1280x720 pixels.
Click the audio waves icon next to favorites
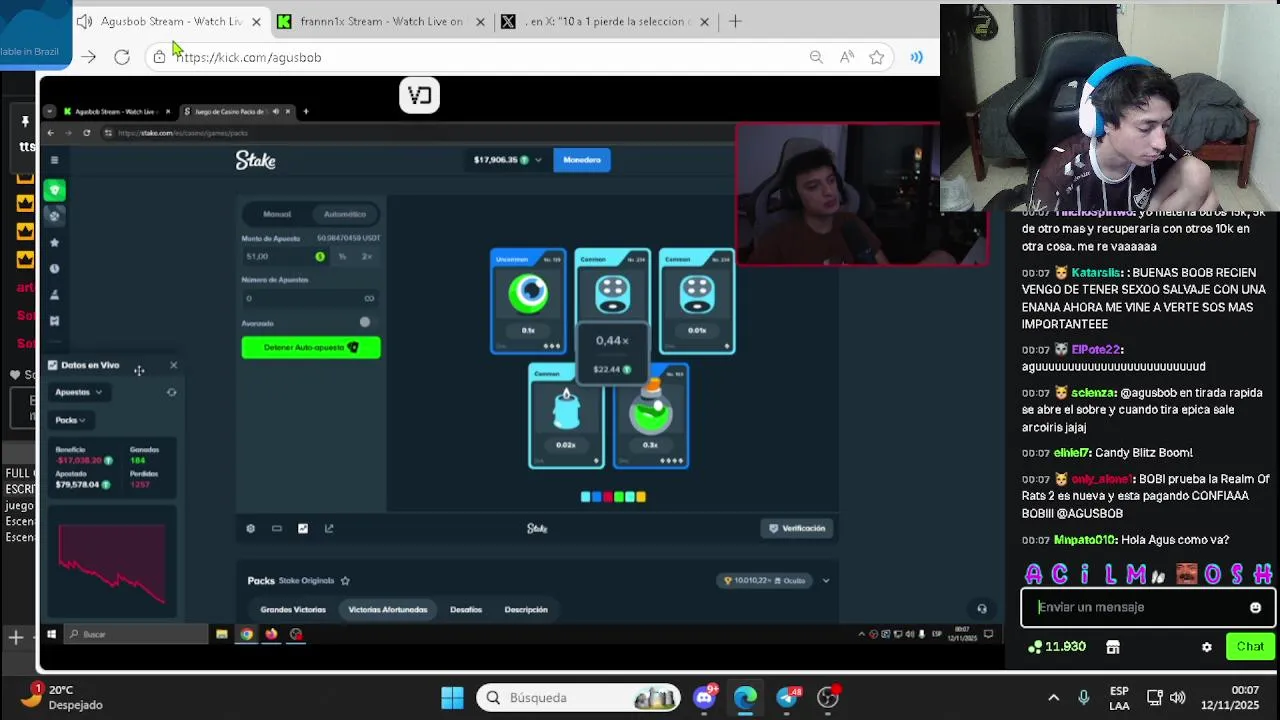(916, 57)
